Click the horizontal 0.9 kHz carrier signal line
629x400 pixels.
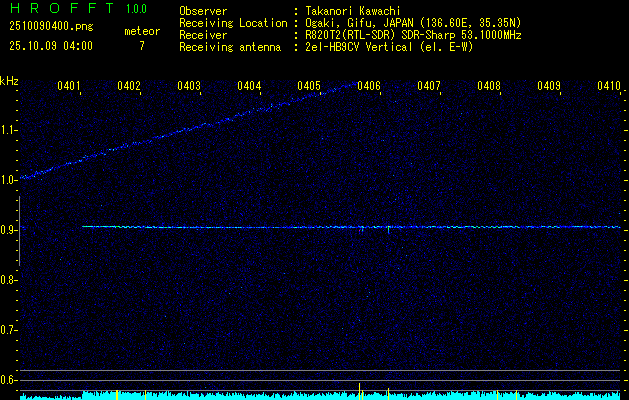351,227
